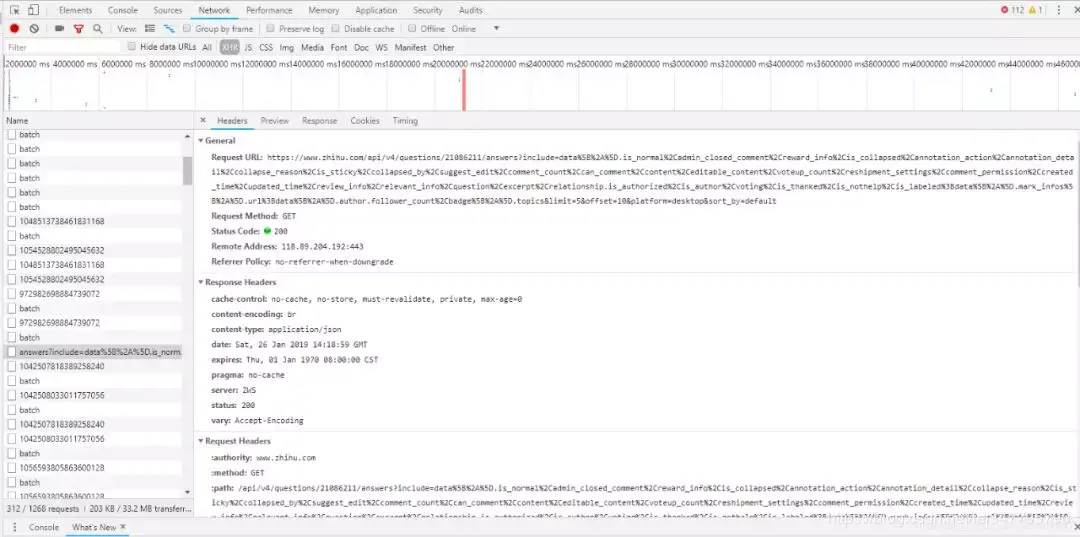This screenshot has width=1080, height=537.
Task: Show the Headers detail tab
Action: point(232,120)
